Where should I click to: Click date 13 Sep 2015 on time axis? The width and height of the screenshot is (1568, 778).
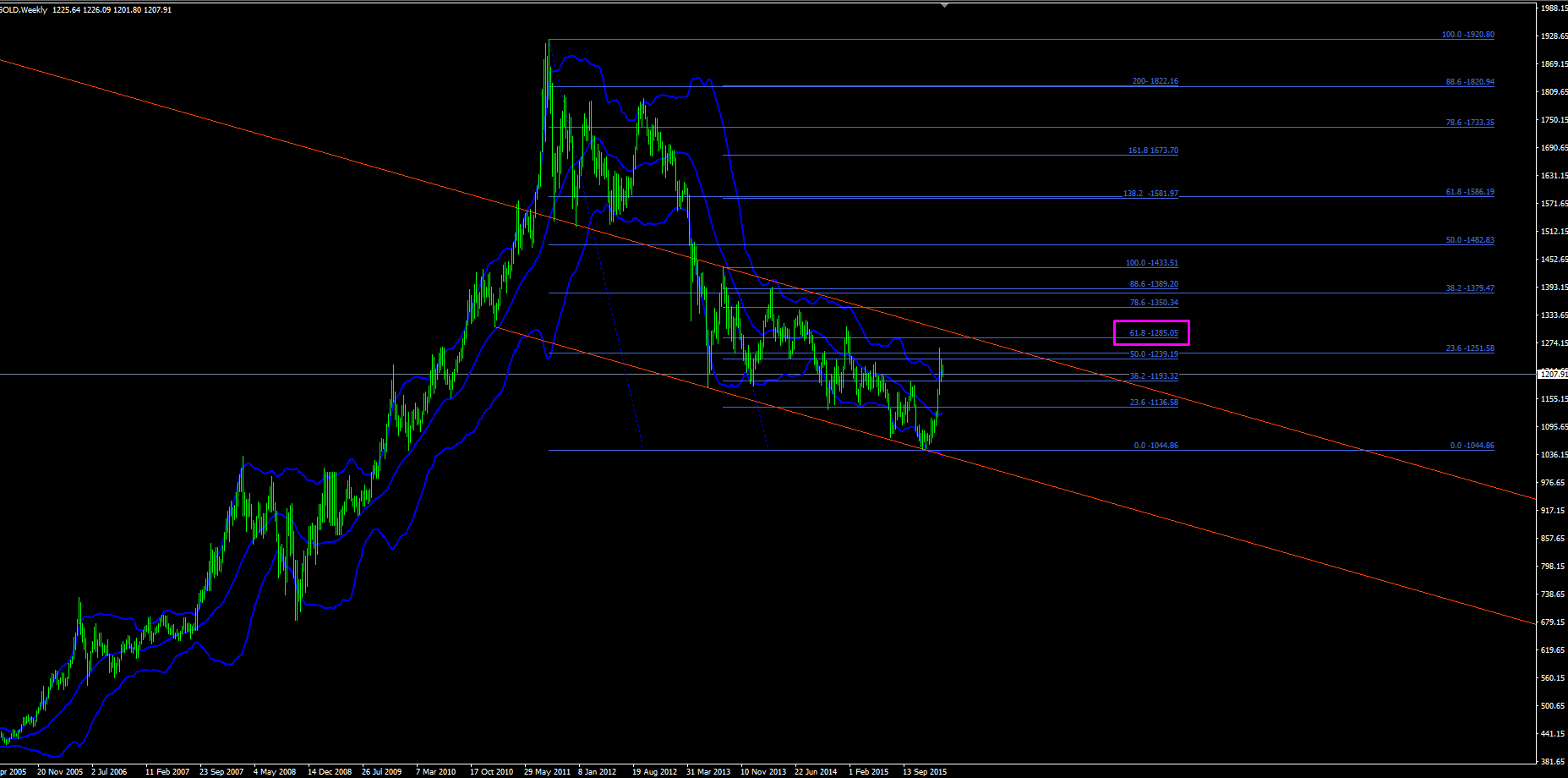925,772
